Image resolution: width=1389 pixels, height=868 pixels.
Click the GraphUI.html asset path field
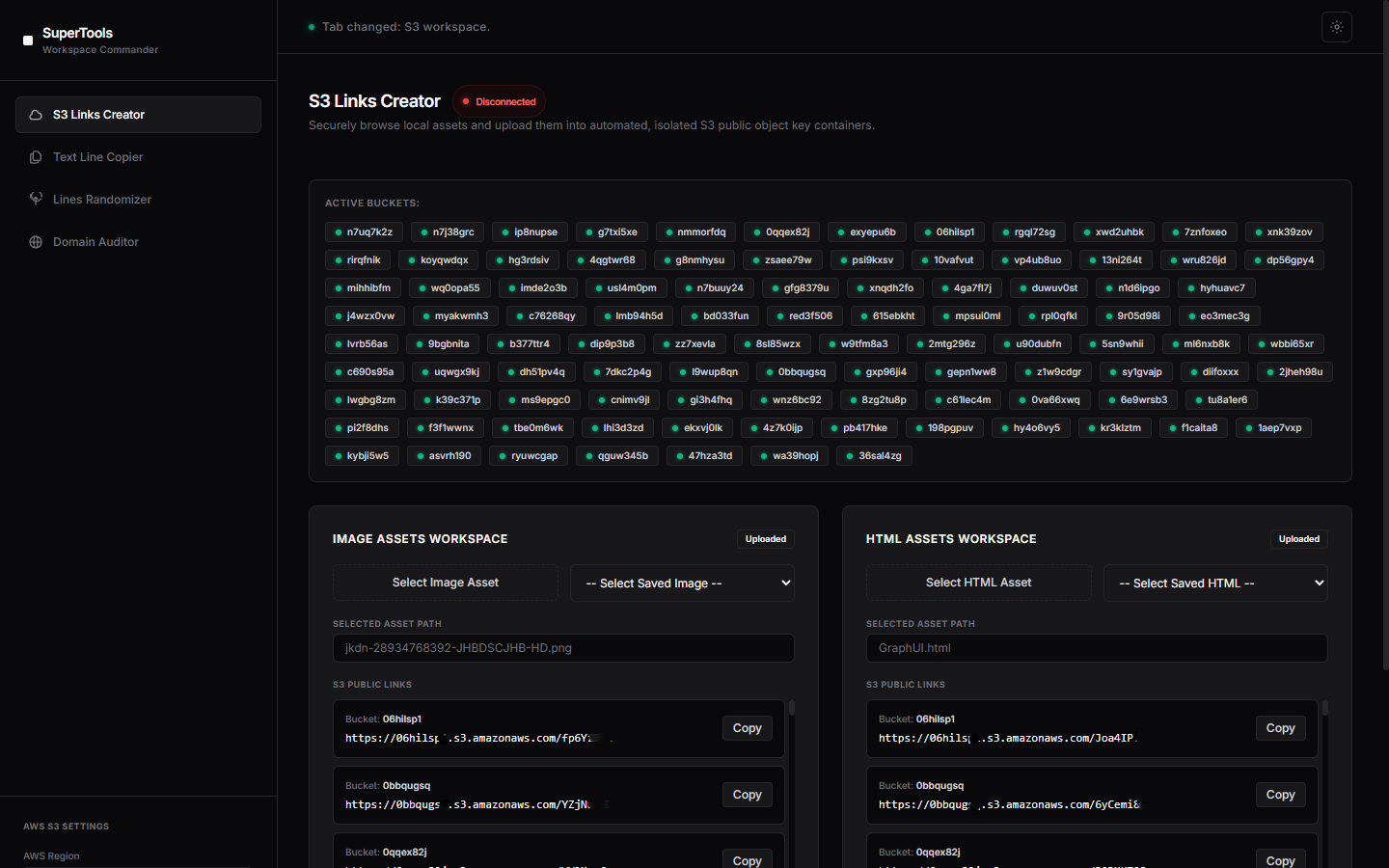point(1097,648)
